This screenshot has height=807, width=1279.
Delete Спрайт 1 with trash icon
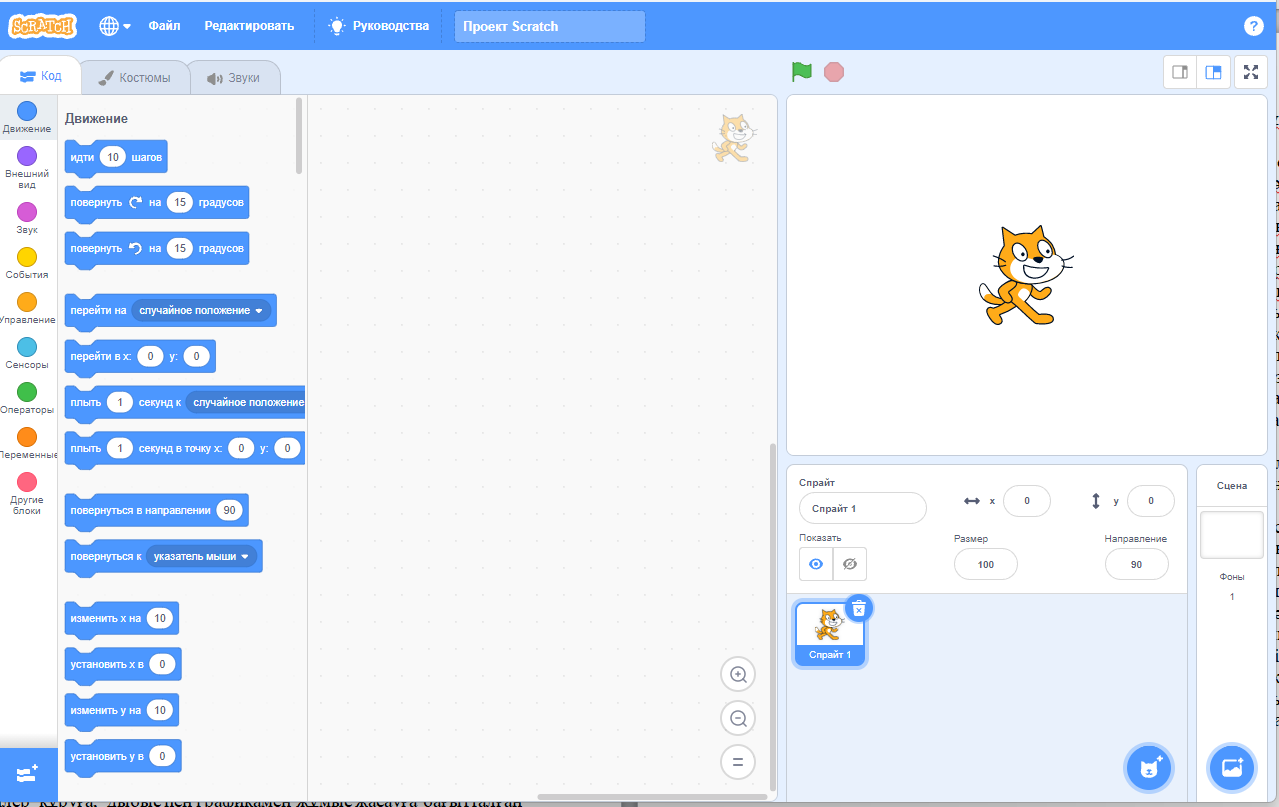[x=859, y=608]
